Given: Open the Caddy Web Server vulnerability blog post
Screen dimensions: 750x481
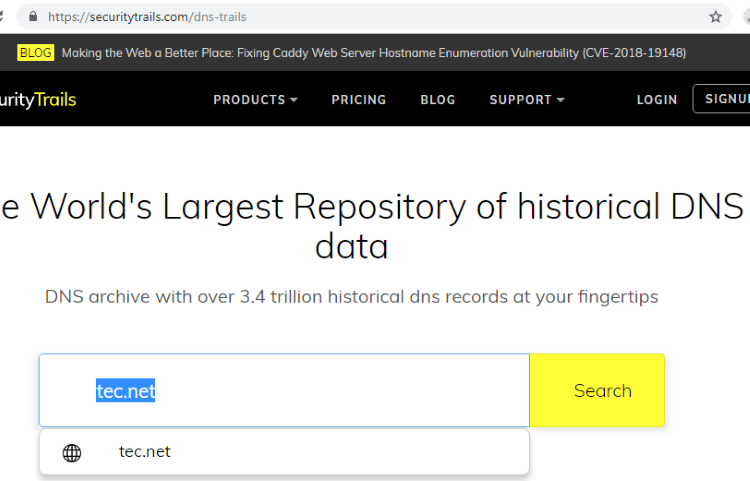Looking at the screenshot, I should 374,53.
